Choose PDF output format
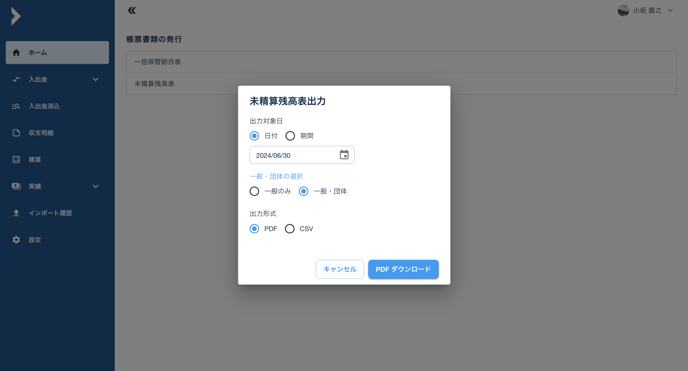The height and width of the screenshot is (371, 688). tap(254, 228)
